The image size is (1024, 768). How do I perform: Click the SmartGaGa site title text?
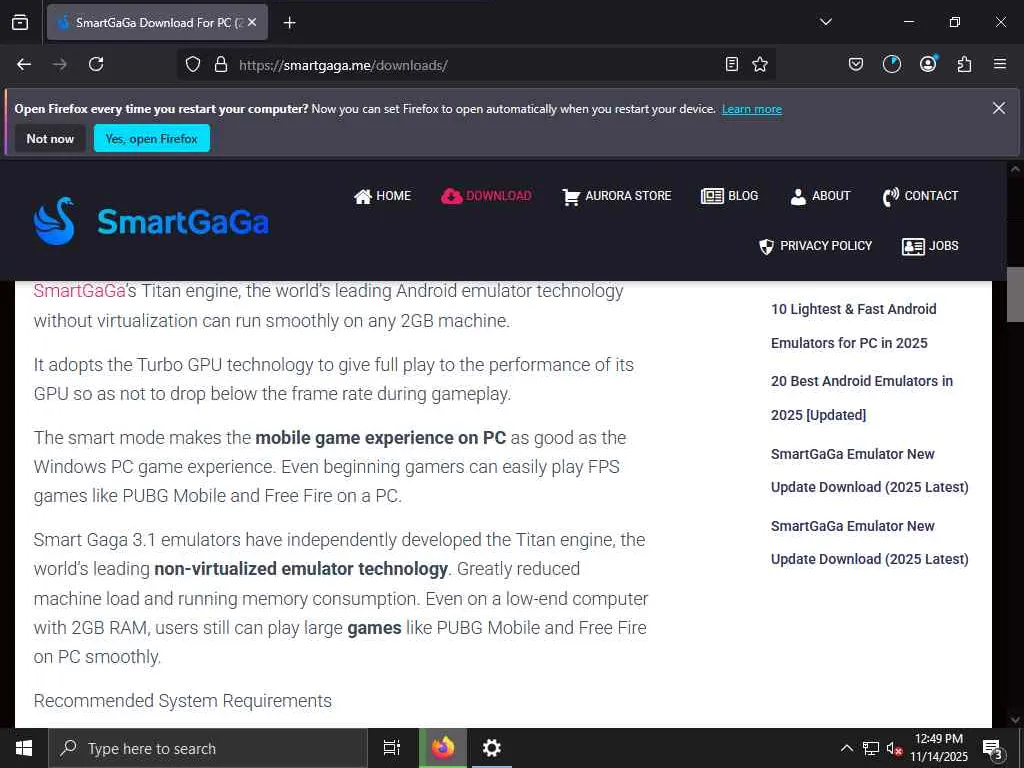pyautogui.click(x=183, y=222)
